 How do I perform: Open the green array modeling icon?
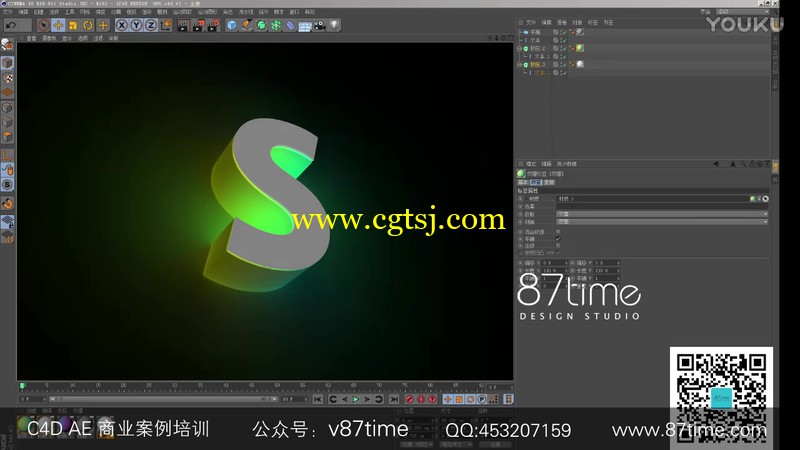276,25
